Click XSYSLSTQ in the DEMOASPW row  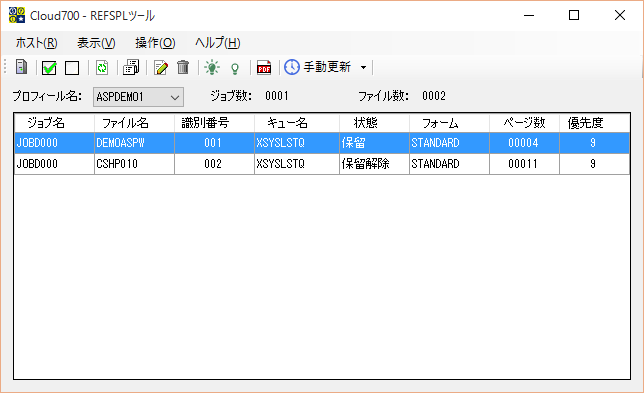click(297, 143)
